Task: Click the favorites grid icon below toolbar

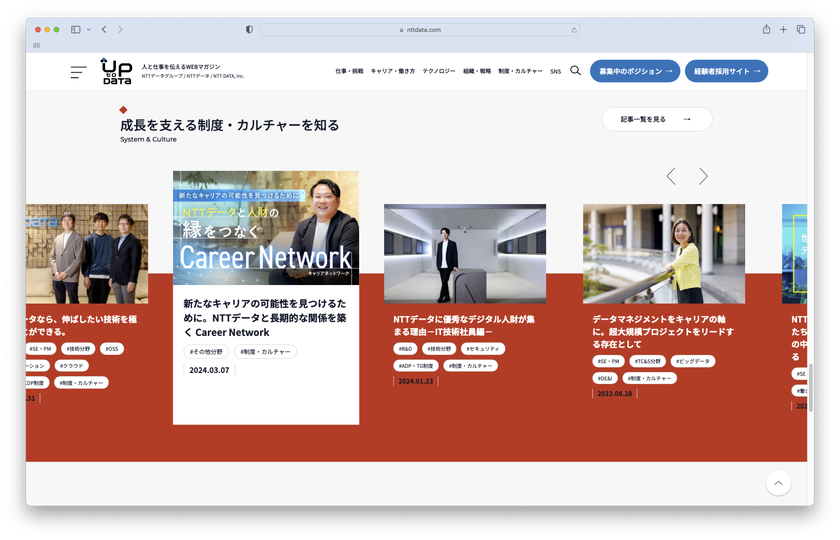Action: (x=36, y=45)
